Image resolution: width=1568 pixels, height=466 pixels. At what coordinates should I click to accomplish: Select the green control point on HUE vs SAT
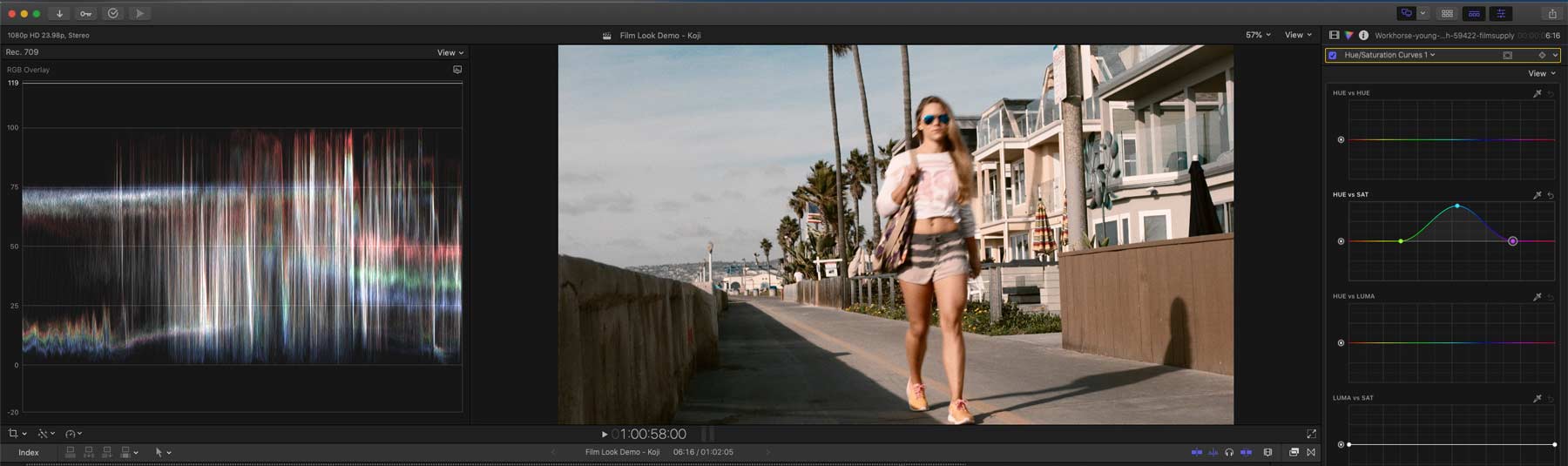(1401, 241)
